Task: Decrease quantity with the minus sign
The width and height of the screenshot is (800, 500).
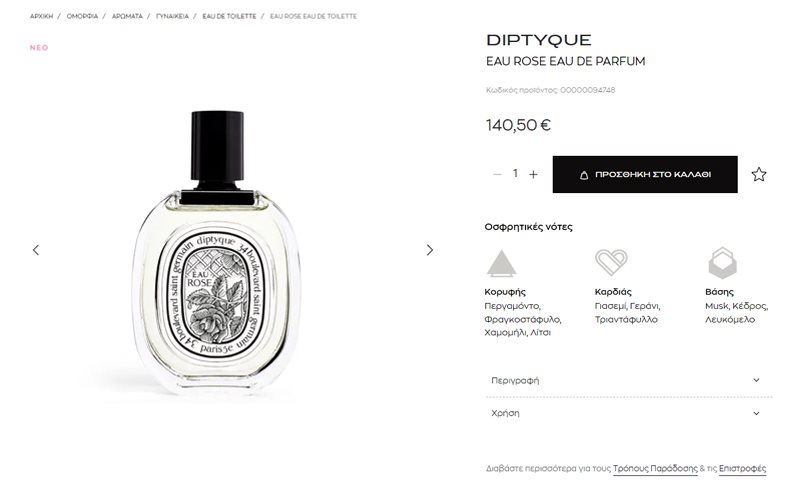Action: 497,174
